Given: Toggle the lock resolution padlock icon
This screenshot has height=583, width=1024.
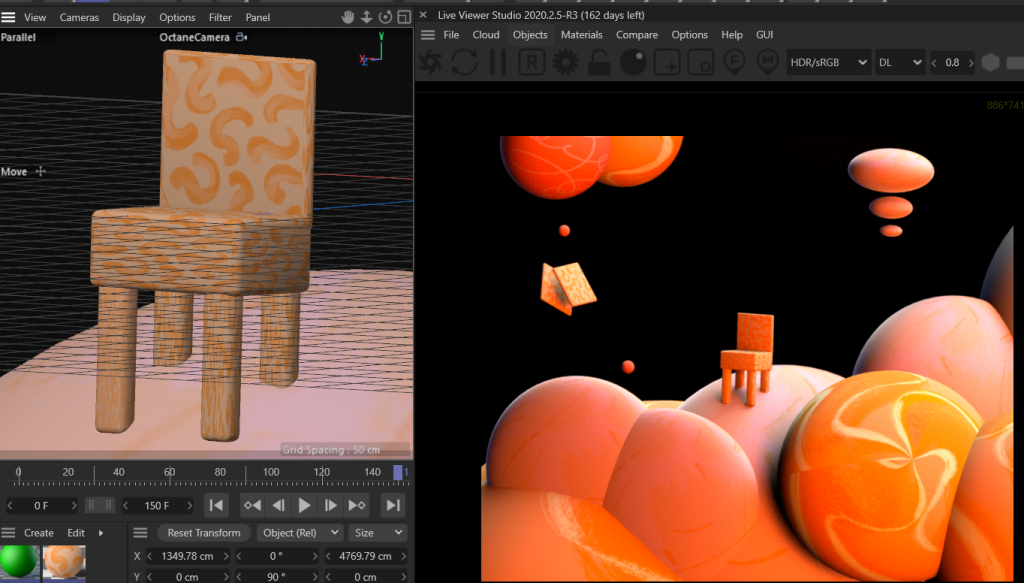Looking at the screenshot, I should (599, 63).
